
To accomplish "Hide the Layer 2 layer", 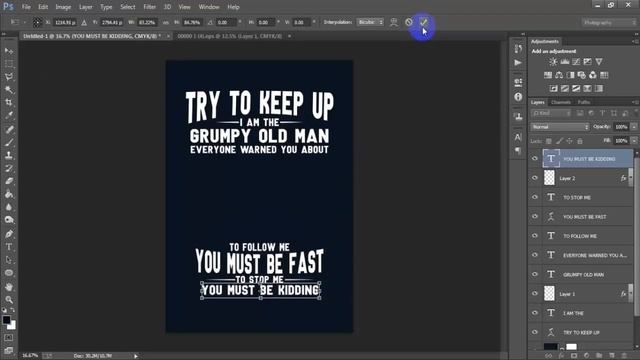I will (535, 178).
